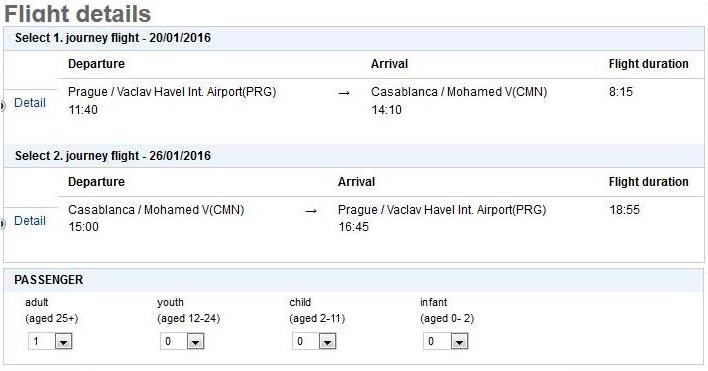Click the 'Select 2. journey flight' header
Image resolution: width=708 pixels, height=371 pixels.
point(113,156)
